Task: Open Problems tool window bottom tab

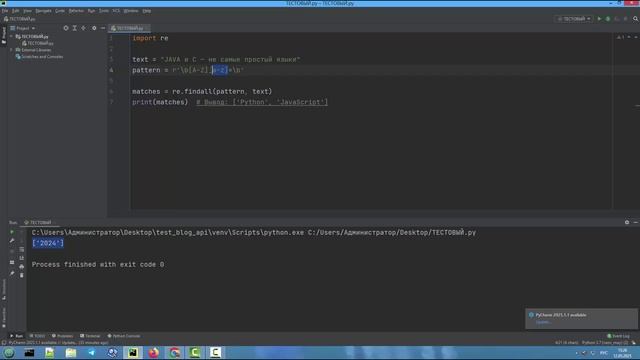Action: [x=62, y=336]
